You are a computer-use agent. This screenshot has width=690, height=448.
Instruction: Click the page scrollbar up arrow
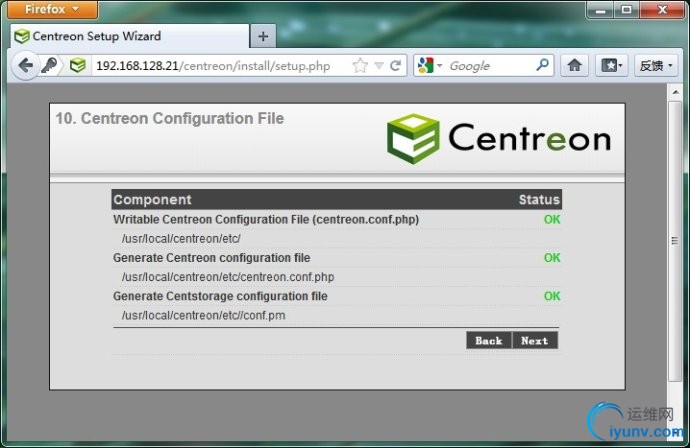(x=675, y=92)
